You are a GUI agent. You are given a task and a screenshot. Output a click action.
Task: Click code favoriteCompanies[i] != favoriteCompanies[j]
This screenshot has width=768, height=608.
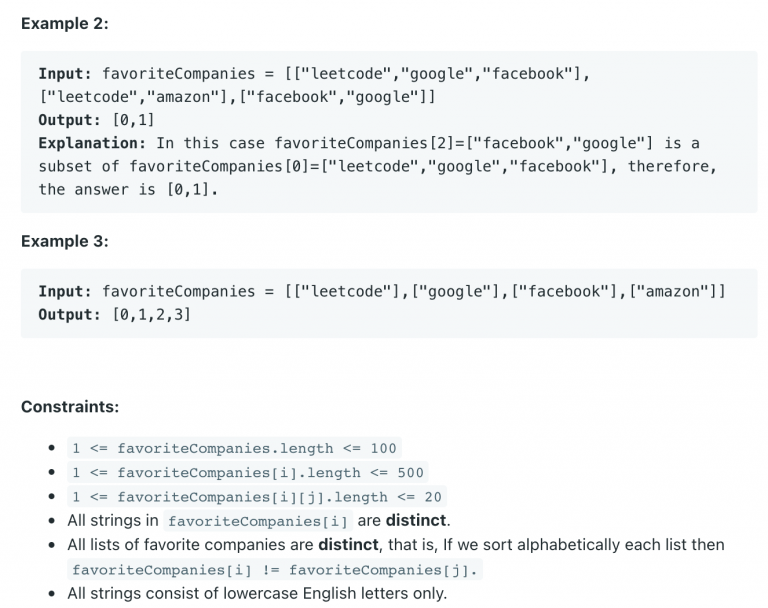tap(275, 570)
